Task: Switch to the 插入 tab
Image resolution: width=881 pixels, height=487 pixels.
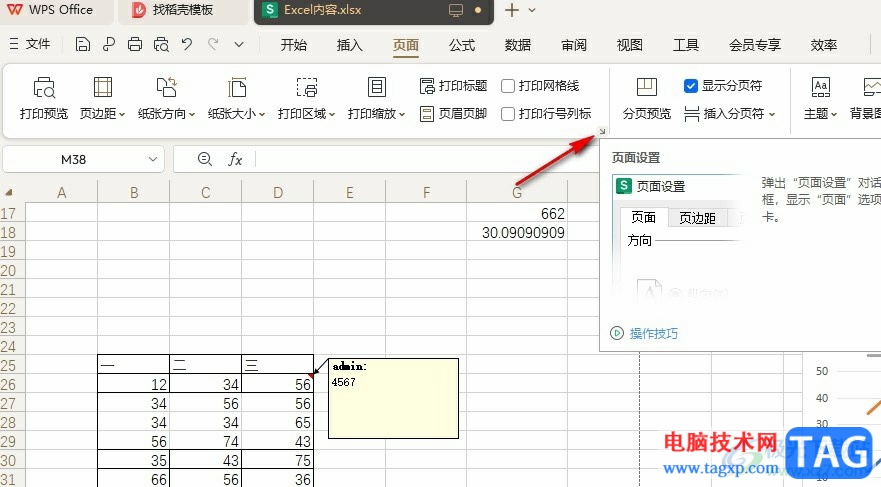Action: pos(349,45)
